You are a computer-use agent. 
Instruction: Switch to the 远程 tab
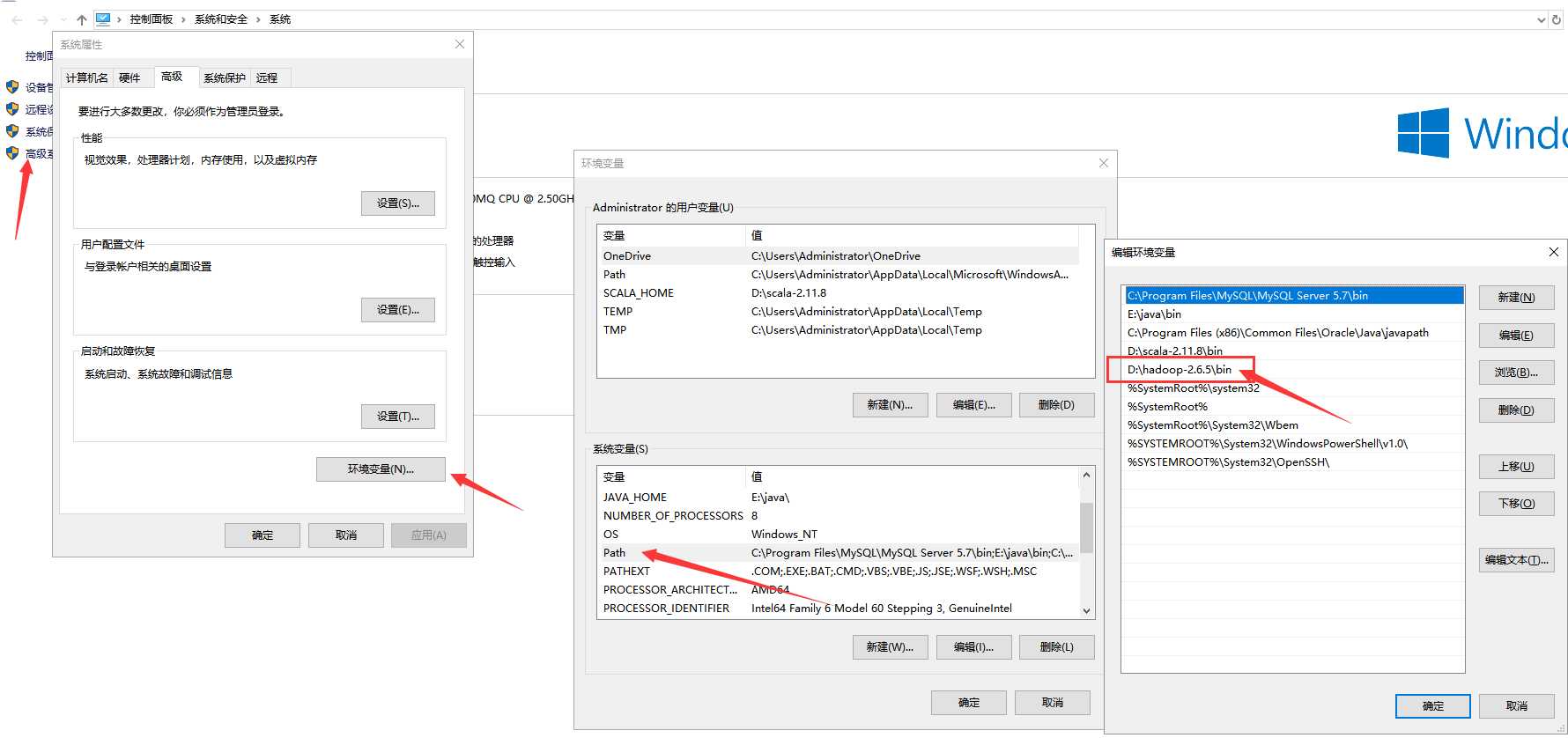(270, 78)
